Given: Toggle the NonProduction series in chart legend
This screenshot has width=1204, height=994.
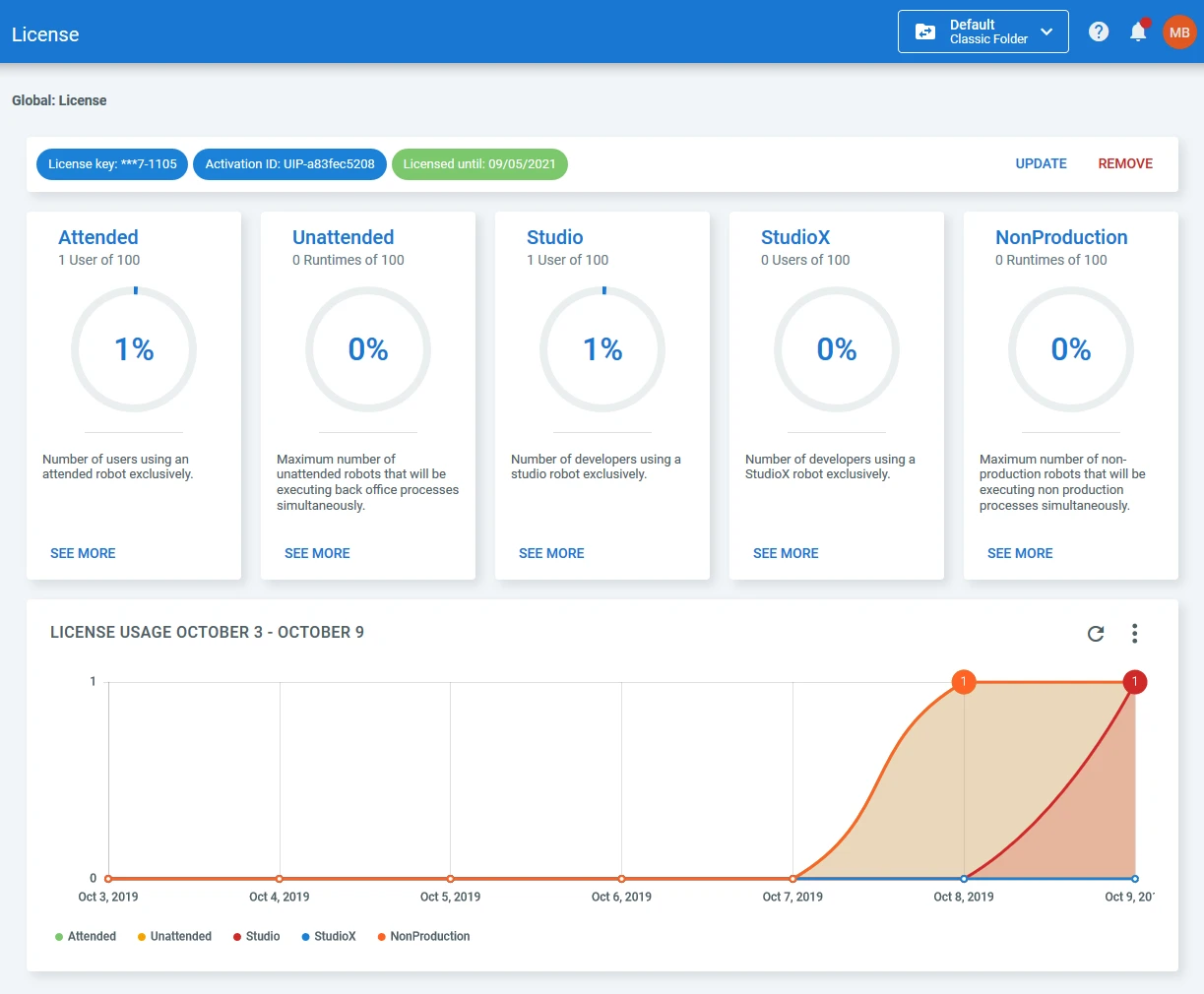Looking at the screenshot, I should tap(423, 936).
